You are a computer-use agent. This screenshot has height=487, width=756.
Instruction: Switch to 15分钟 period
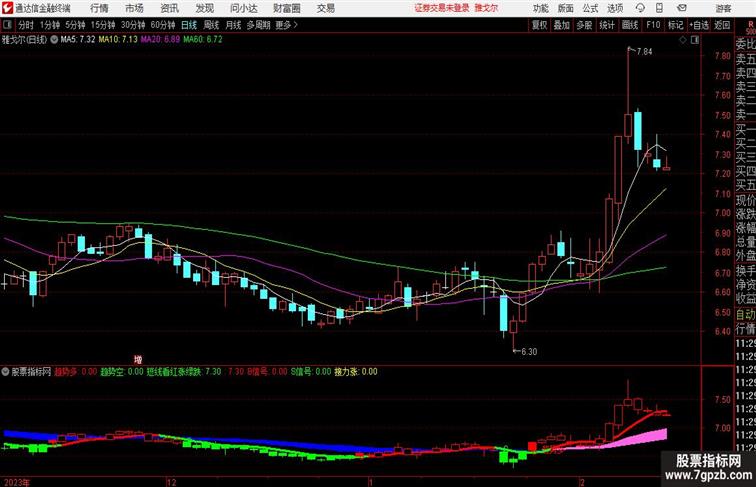tap(103, 25)
